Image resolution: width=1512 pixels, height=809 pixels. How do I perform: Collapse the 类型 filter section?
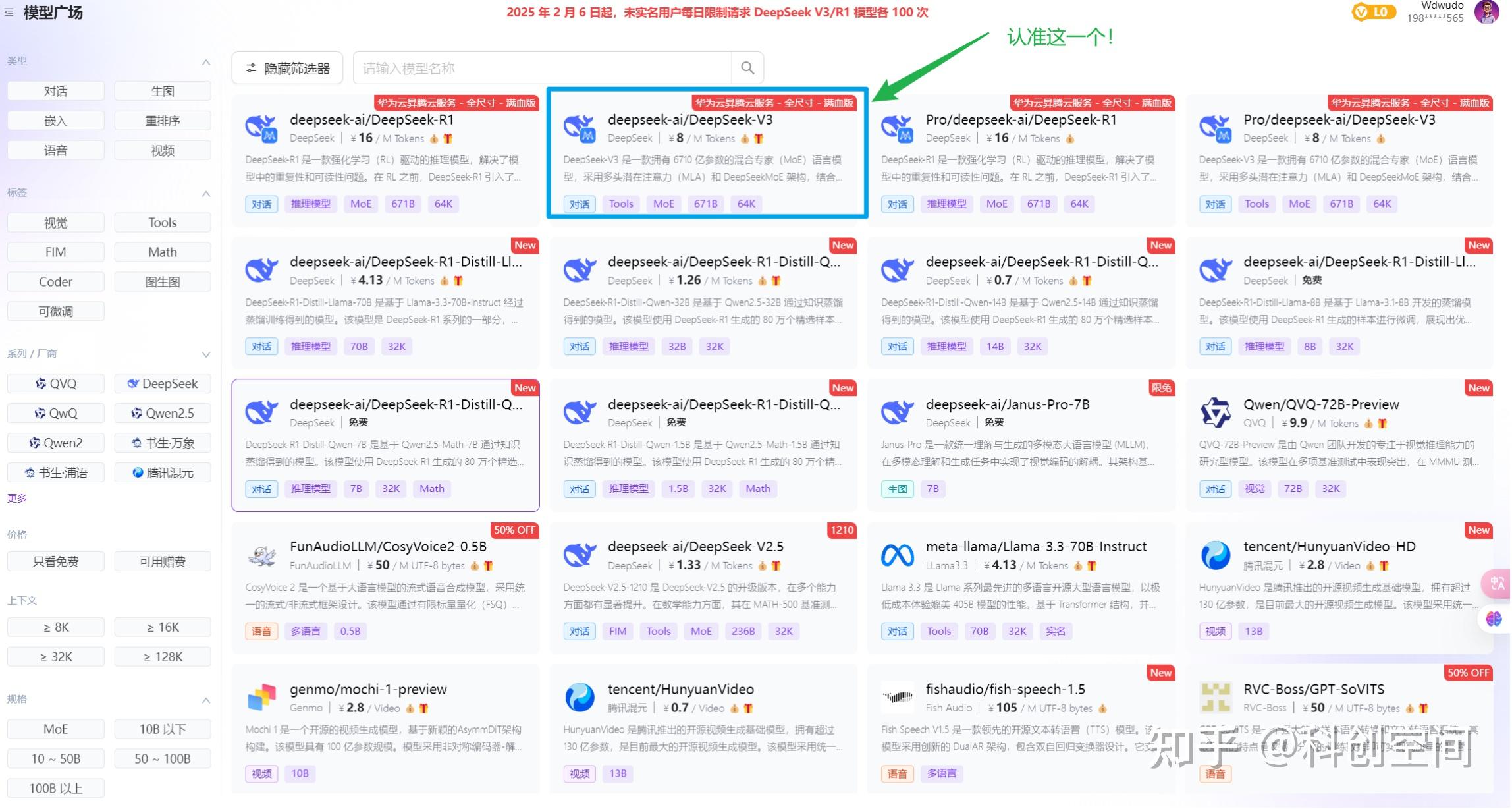coord(205,62)
